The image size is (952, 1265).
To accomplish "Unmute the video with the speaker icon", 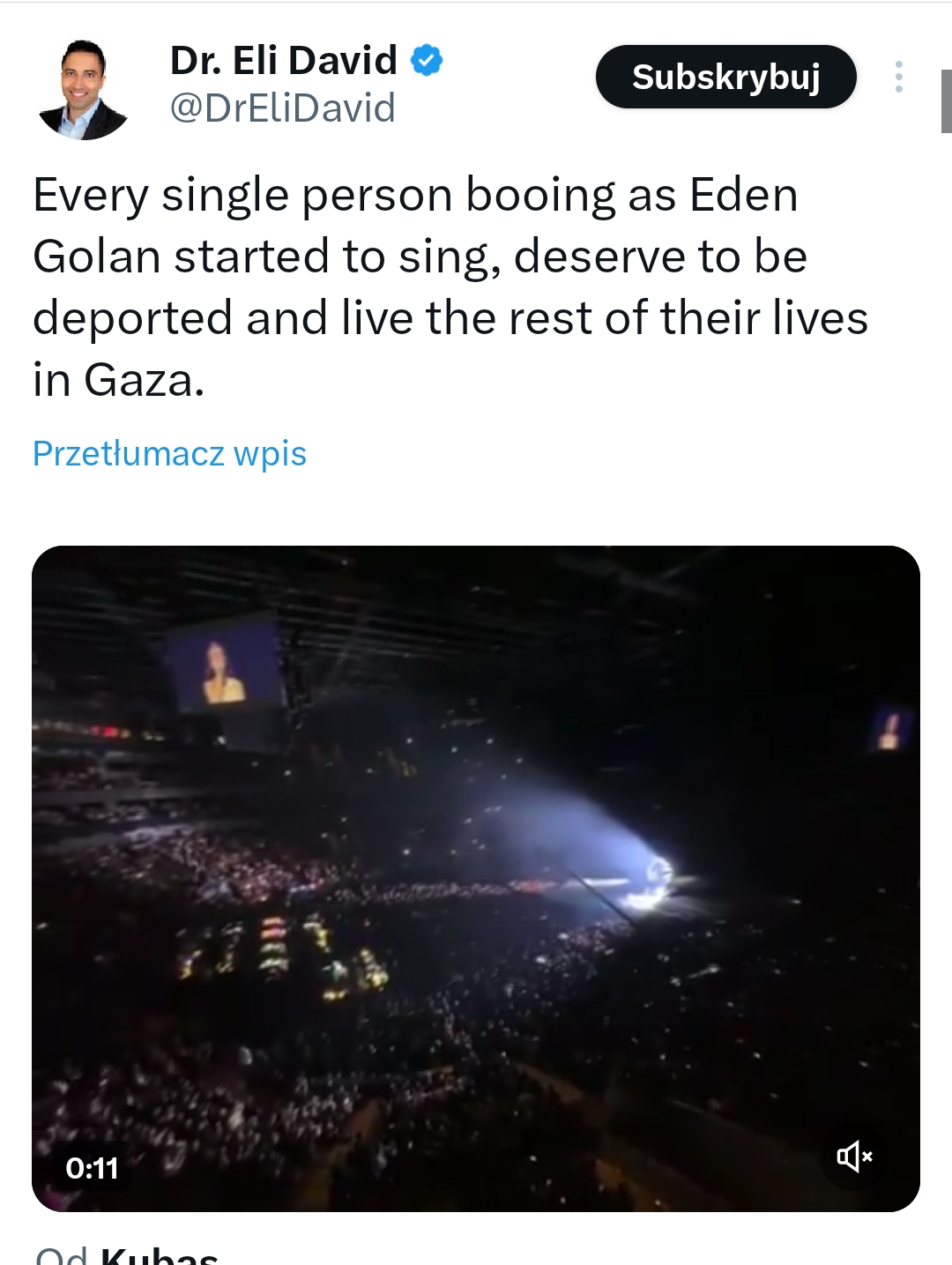I will (x=853, y=1156).
